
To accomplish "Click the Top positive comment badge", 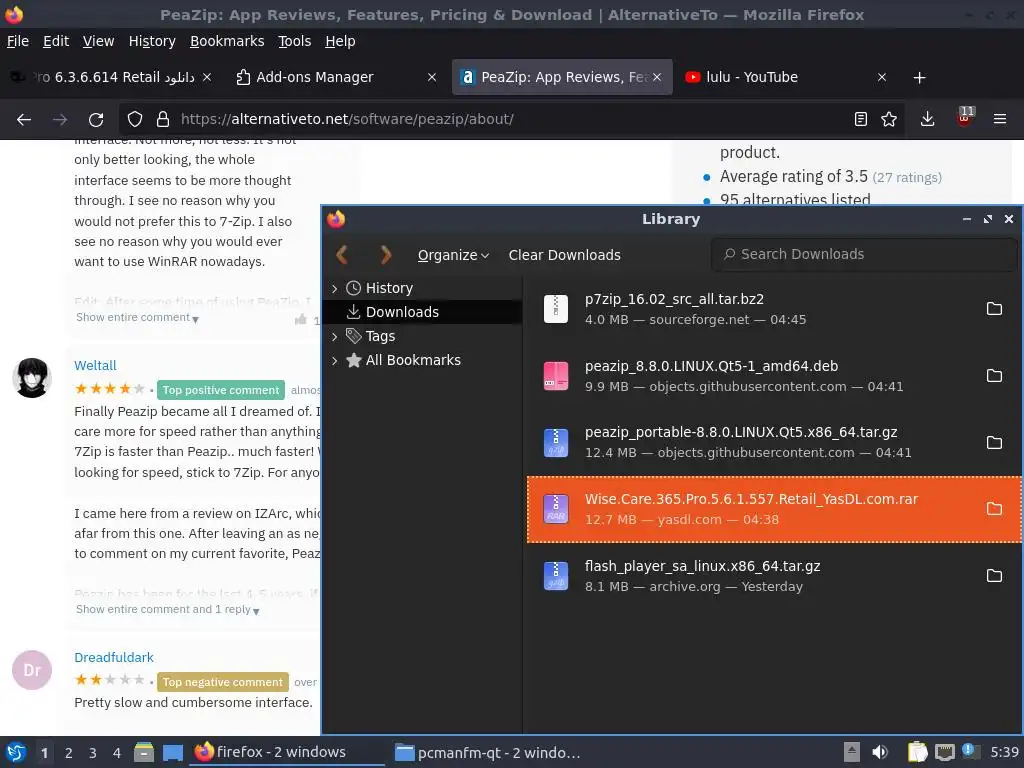I will click(x=221, y=390).
